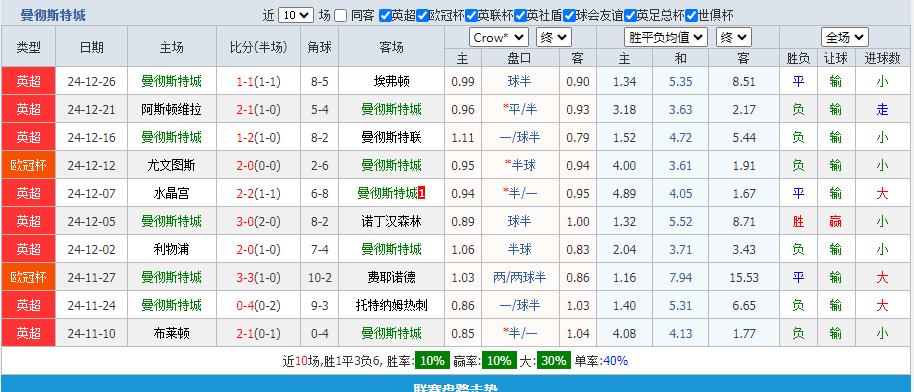Click the date 24-12-05

click(92, 222)
